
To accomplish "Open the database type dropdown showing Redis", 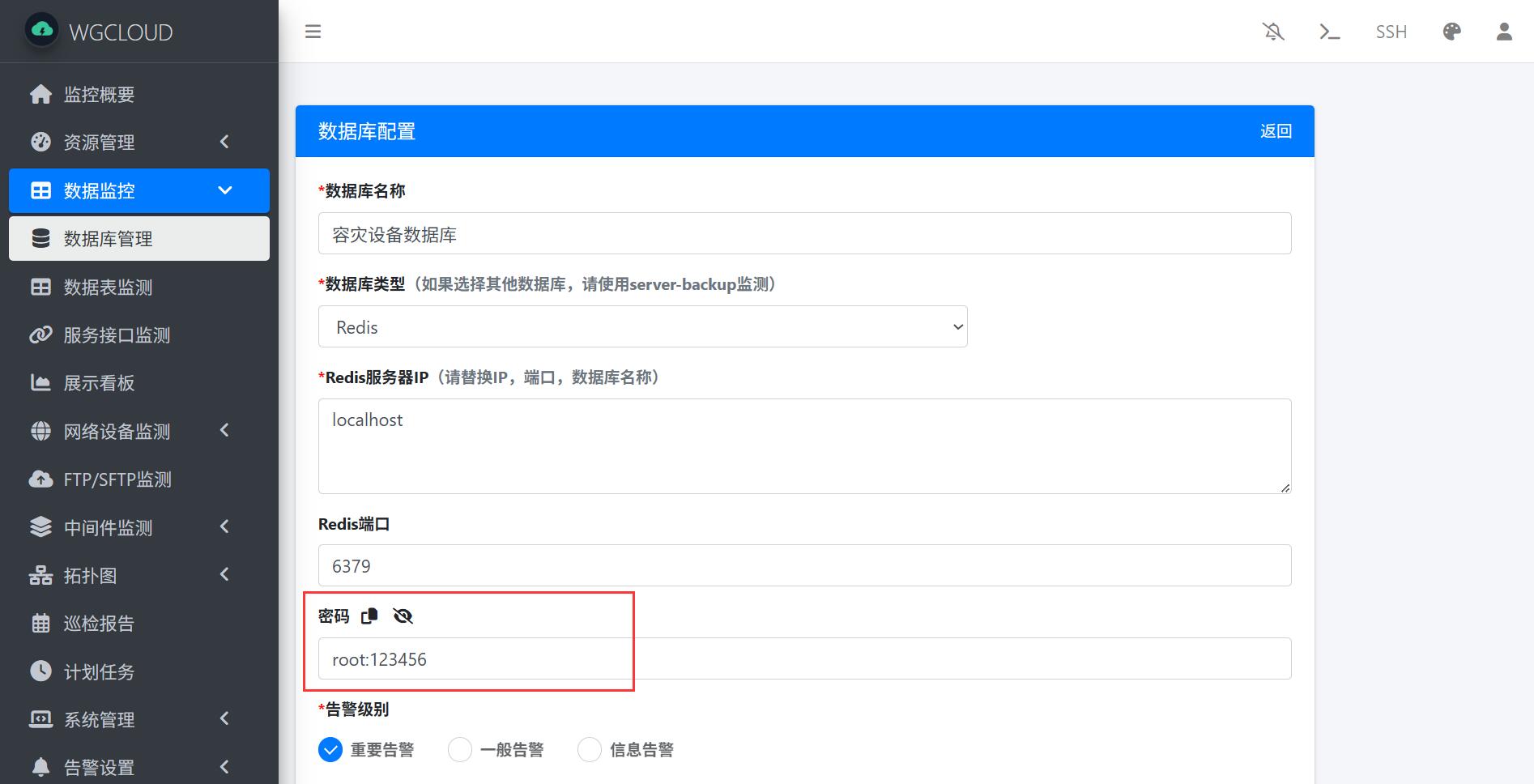I will [x=643, y=326].
